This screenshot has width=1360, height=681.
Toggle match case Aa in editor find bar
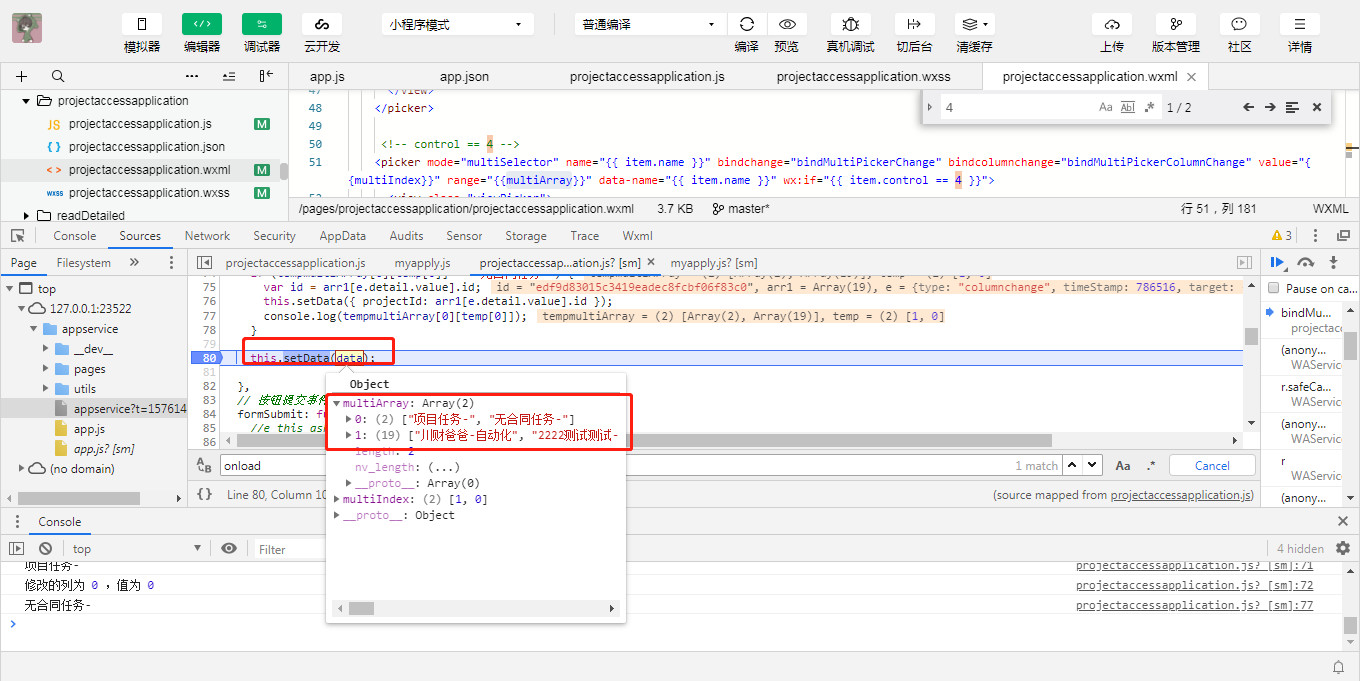pos(1105,107)
